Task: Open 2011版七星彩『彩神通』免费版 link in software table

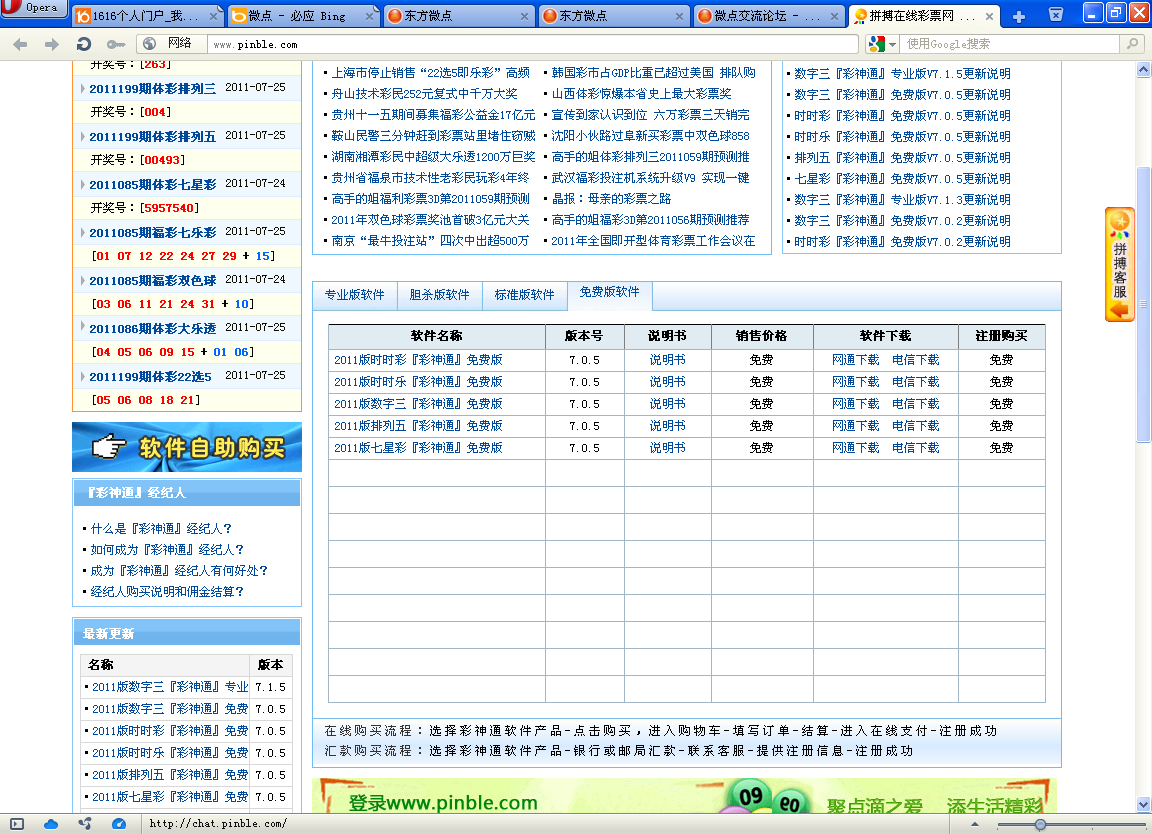Action: [419, 448]
